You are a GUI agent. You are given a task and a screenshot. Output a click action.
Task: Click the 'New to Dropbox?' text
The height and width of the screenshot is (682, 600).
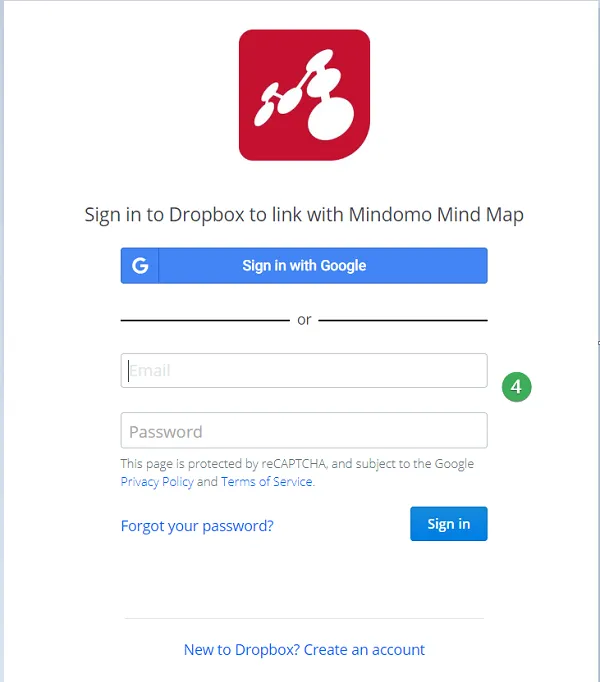coord(242,650)
